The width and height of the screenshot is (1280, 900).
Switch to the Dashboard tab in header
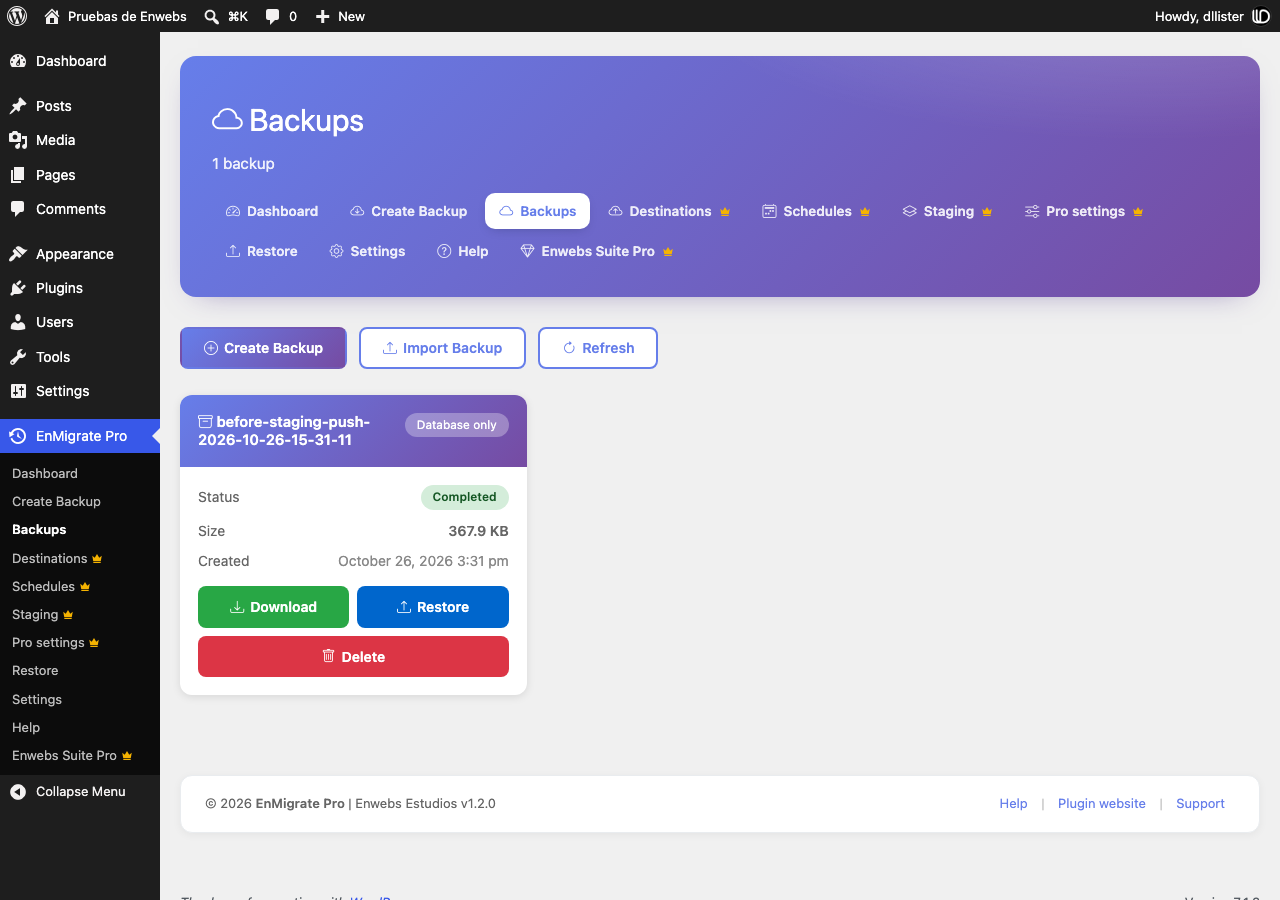(272, 211)
